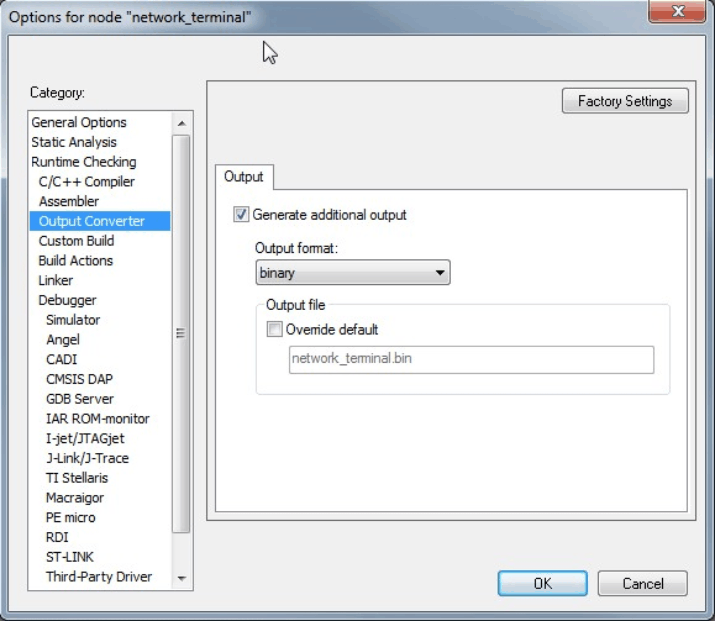Switch to the Output tab

coord(244,177)
